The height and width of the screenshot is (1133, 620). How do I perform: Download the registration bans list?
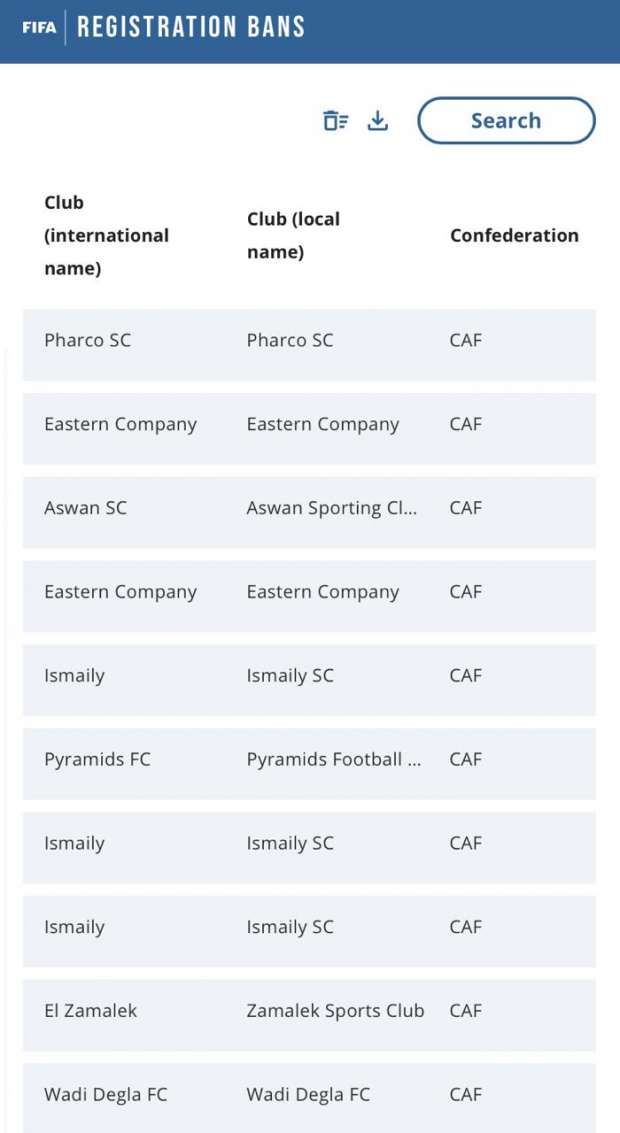point(377,121)
